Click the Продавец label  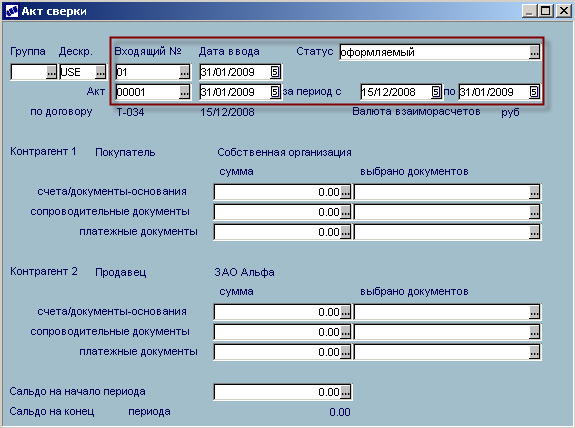121,272
